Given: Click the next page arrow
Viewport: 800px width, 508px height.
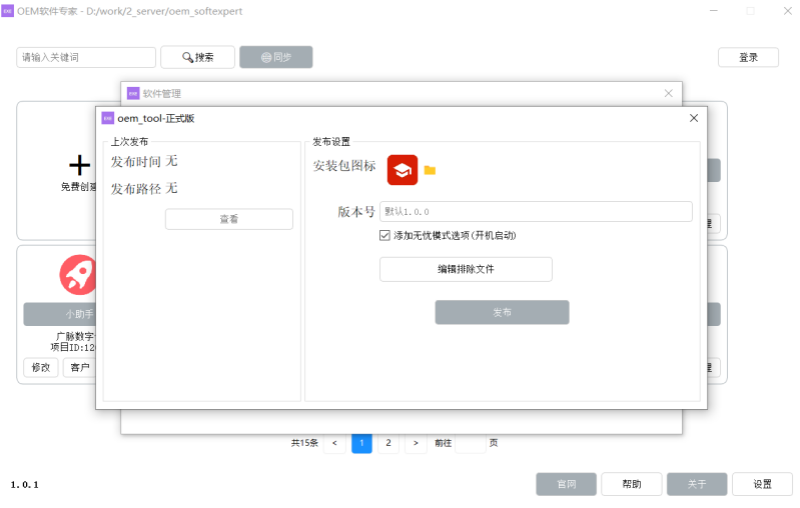Looking at the screenshot, I should (x=416, y=443).
